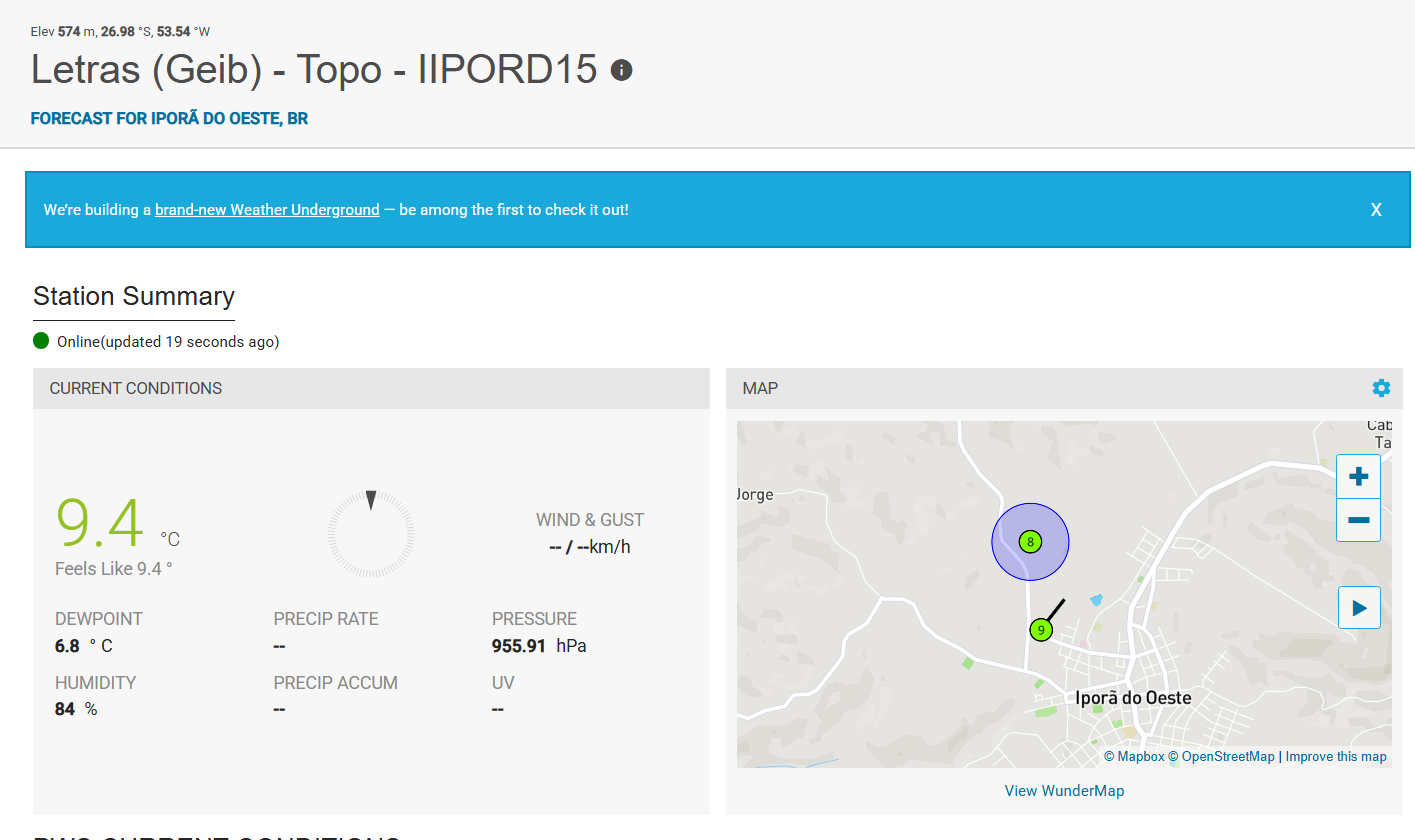This screenshot has height=840, width=1415.
Task: Play the map animation
Action: pos(1359,608)
